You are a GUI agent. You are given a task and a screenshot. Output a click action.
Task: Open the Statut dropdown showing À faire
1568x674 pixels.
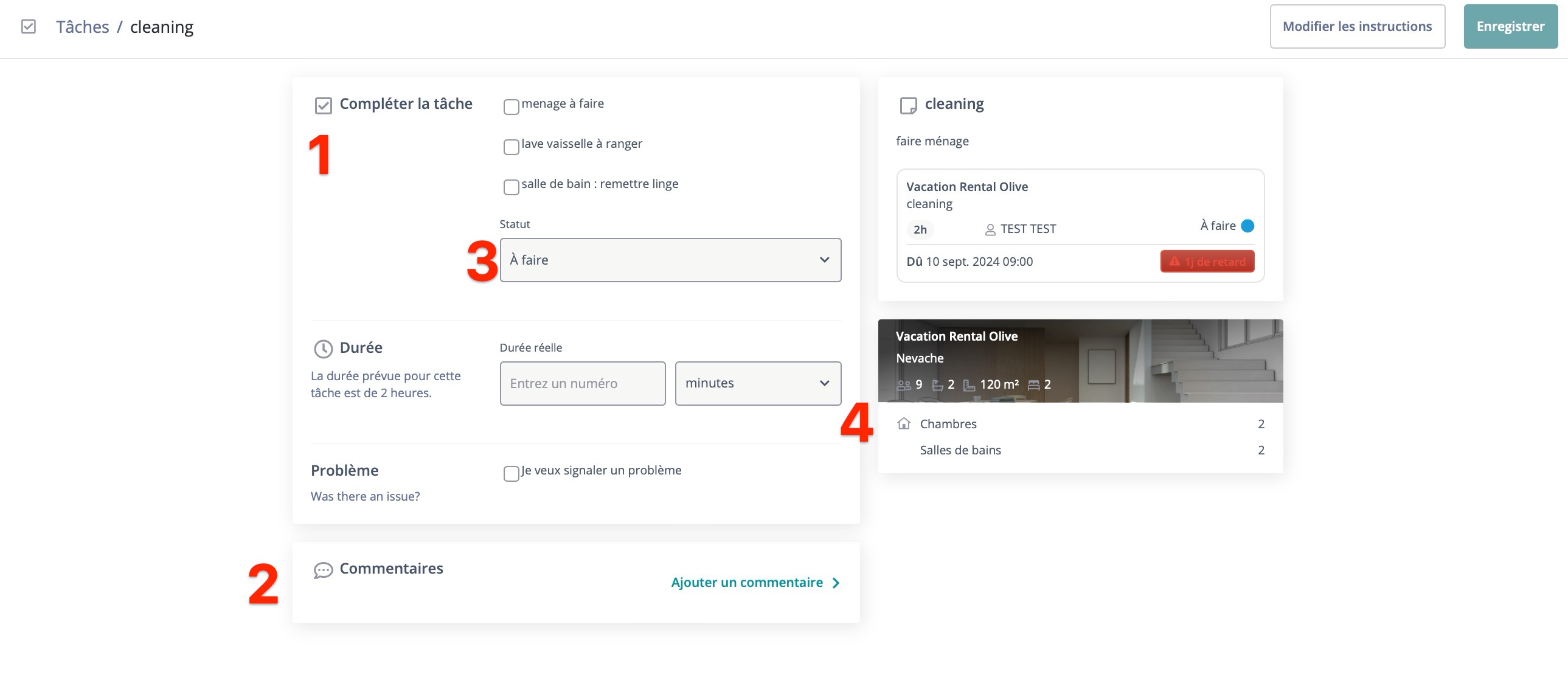670,260
